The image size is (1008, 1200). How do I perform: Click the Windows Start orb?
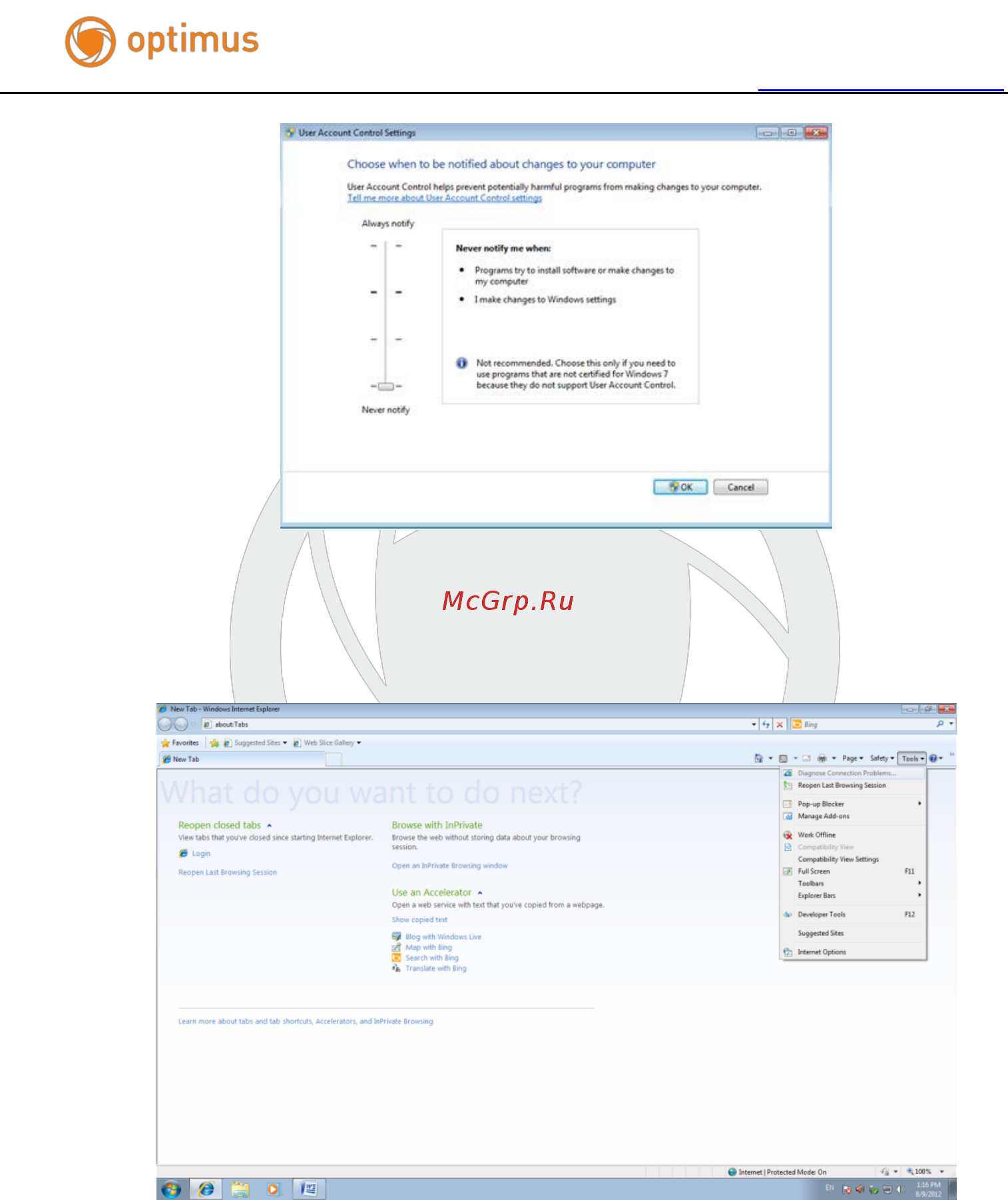pyautogui.click(x=171, y=1189)
